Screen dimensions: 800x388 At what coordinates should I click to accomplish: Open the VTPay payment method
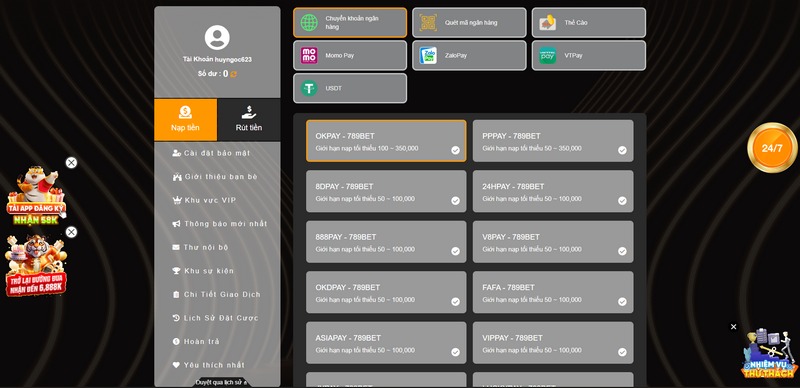tap(589, 55)
